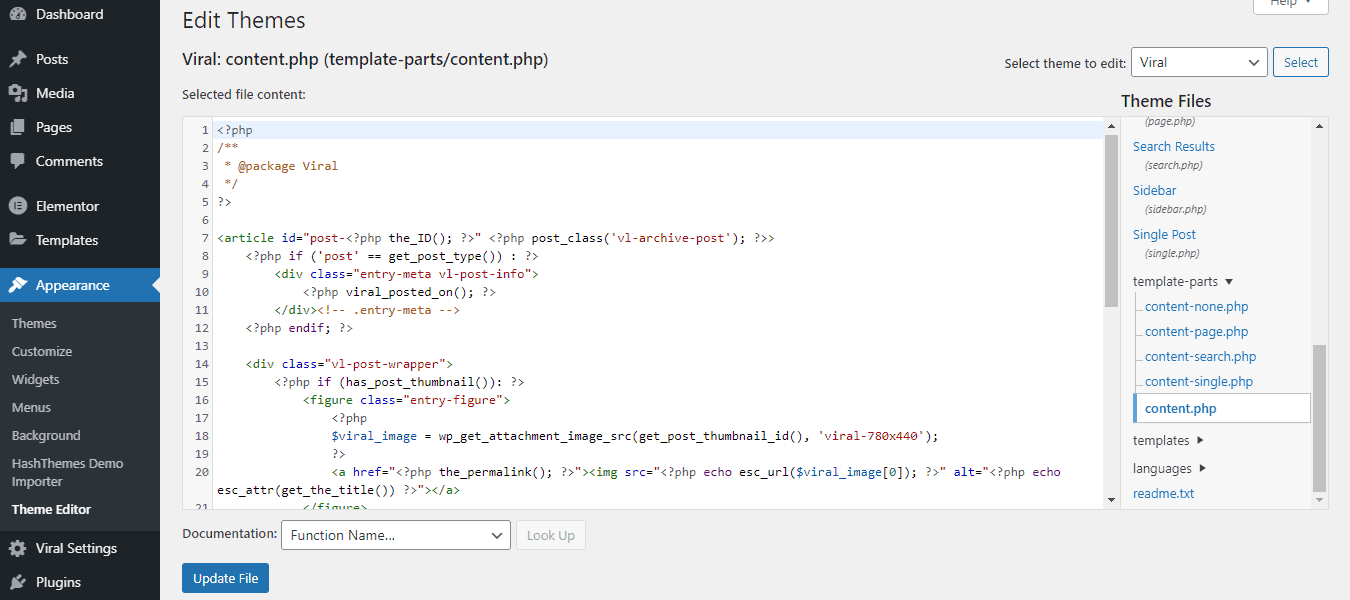This screenshot has width=1350, height=600.
Task: Click the Theme Files list scrollbar thumb
Action: click(1319, 418)
